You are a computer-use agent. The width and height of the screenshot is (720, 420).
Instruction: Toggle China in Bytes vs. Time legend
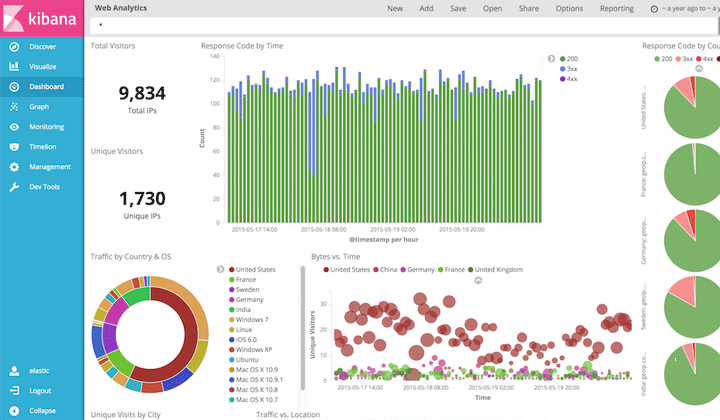pyautogui.click(x=385, y=269)
